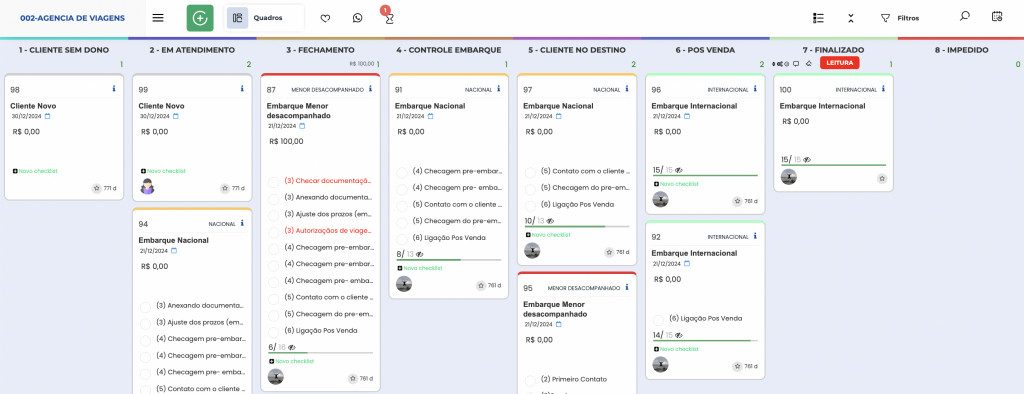Click the collapse columns arrows icon
Viewport: 1024px width, 394px height.
tap(851, 18)
